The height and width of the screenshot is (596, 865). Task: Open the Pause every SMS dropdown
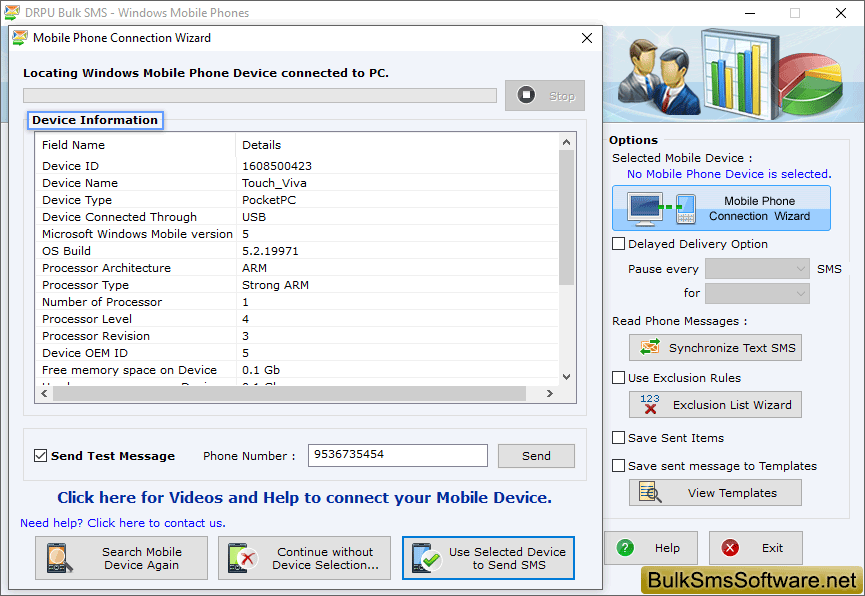[757, 269]
